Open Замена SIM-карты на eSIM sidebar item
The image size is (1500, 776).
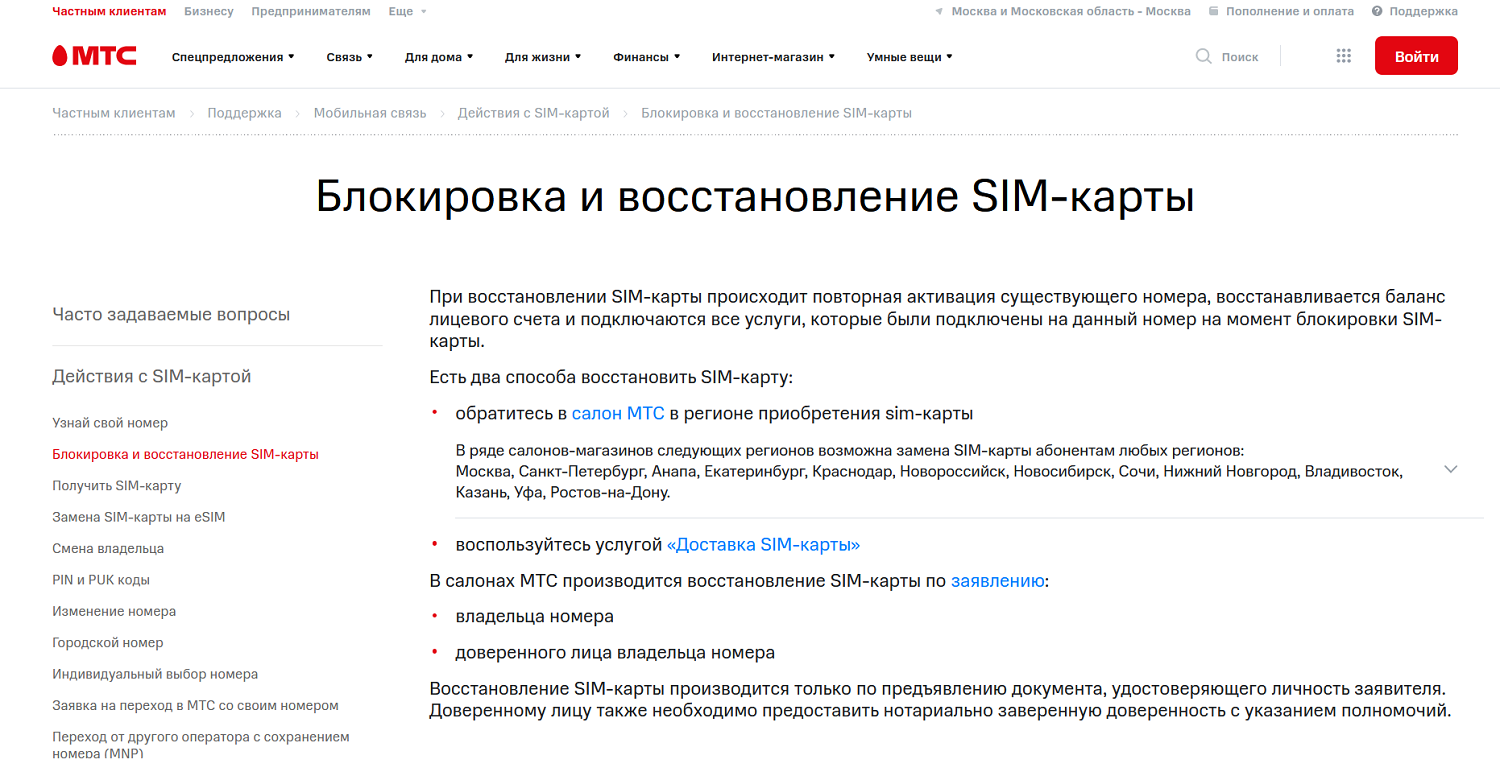pos(139,517)
